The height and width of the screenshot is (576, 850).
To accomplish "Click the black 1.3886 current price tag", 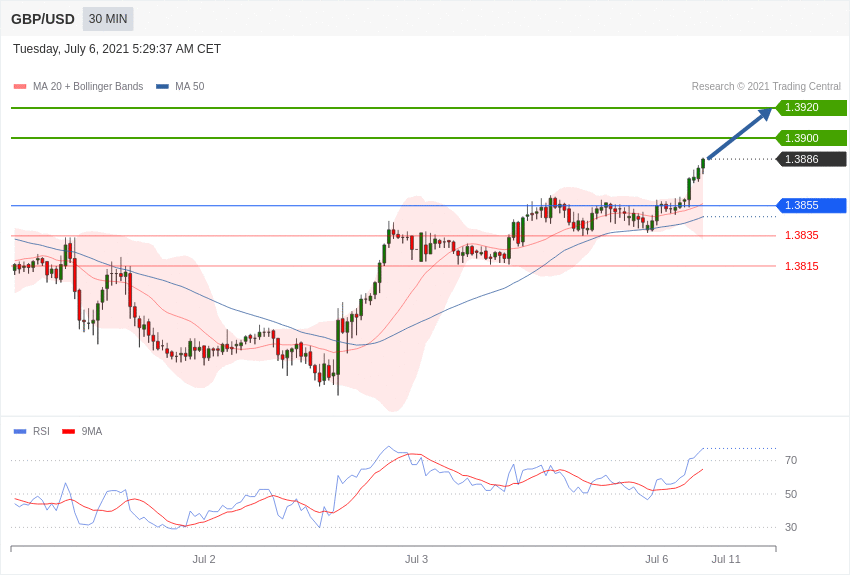I will click(811, 159).
